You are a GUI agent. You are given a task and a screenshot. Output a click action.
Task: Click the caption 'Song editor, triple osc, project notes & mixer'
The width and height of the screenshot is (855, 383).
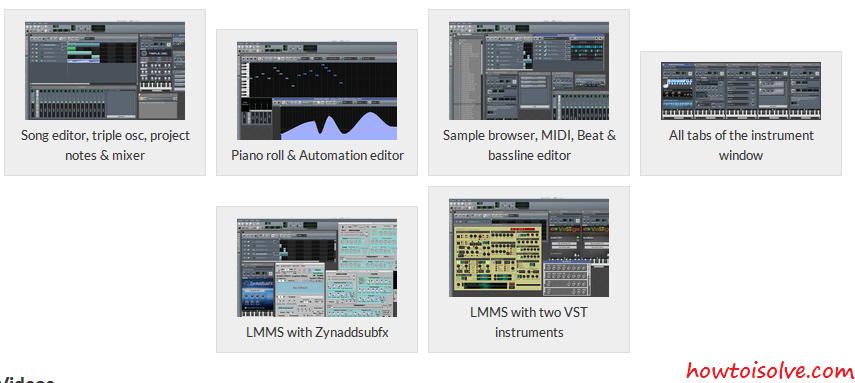[105, 145]
